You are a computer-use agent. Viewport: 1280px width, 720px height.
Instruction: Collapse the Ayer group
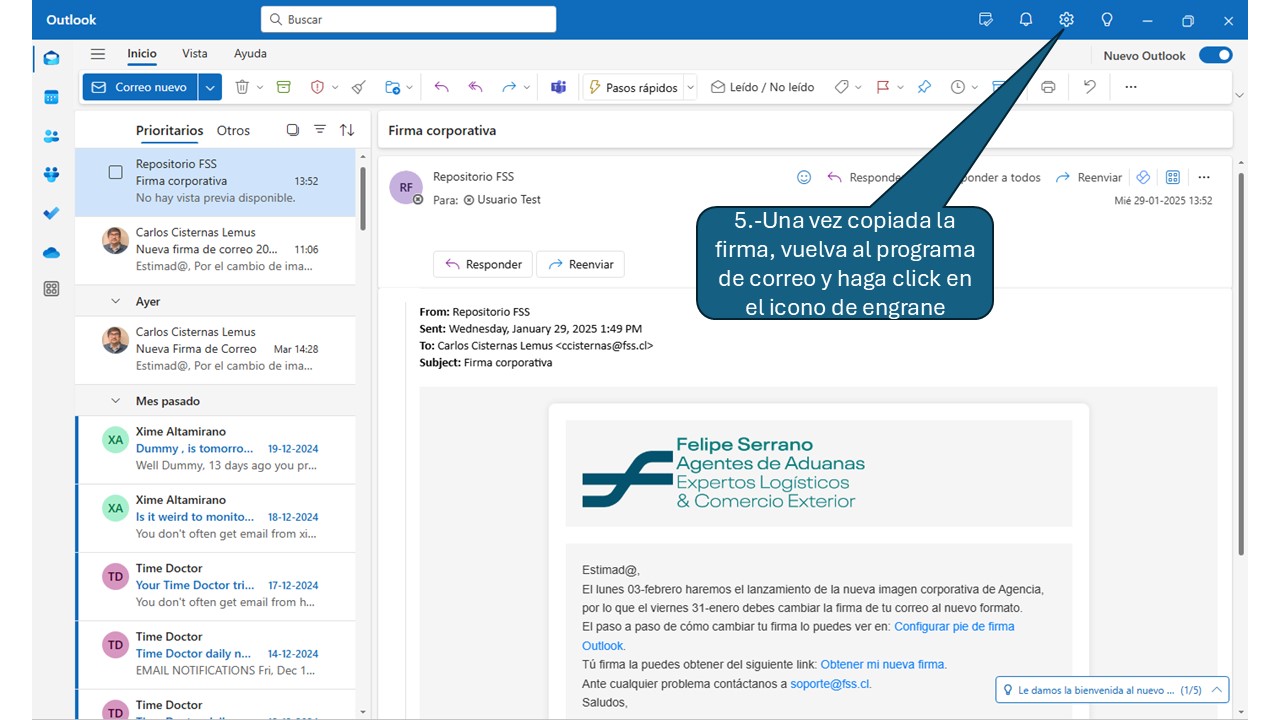tap(115, 301)
